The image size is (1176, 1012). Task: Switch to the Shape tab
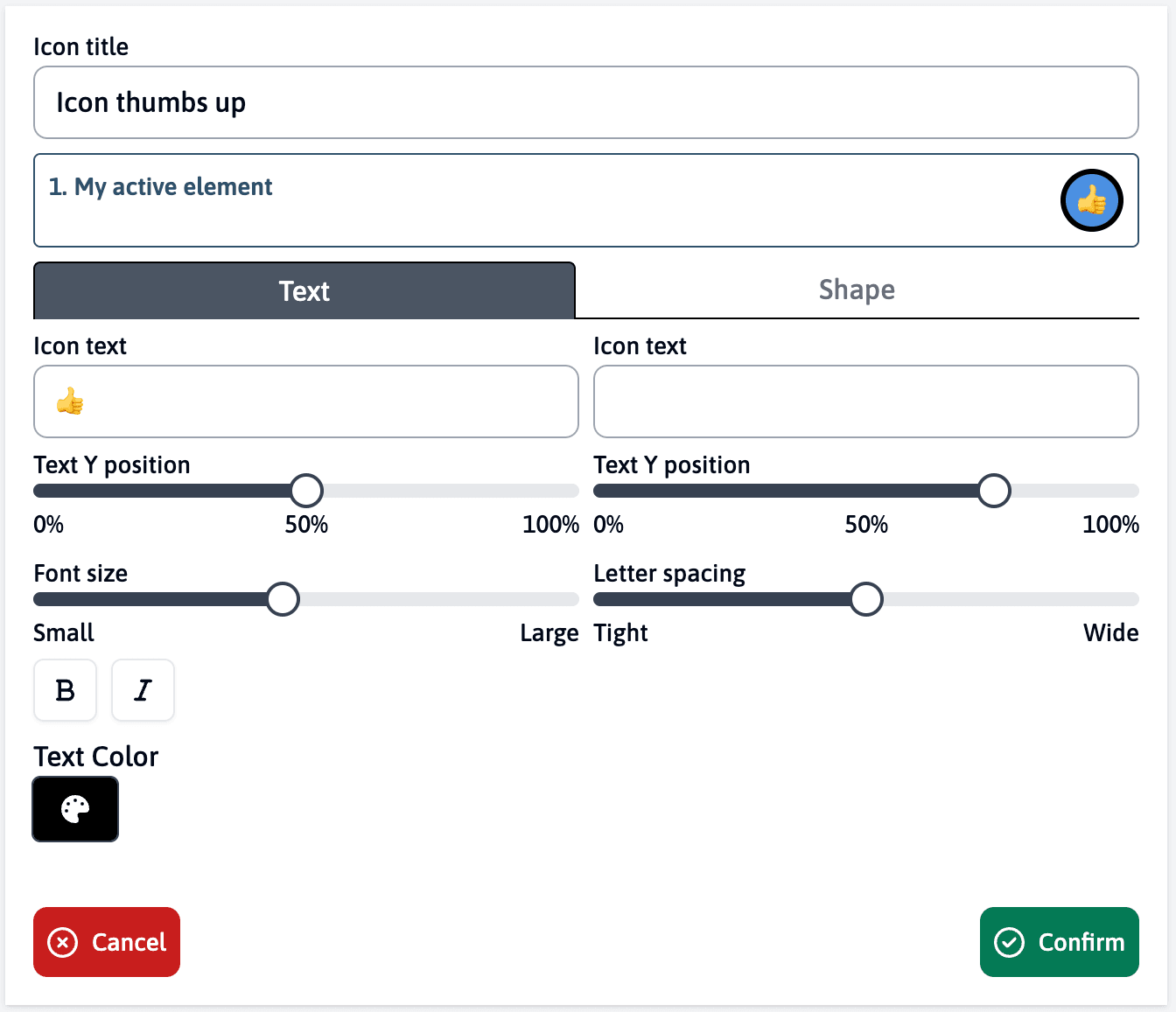click(857, 290)
